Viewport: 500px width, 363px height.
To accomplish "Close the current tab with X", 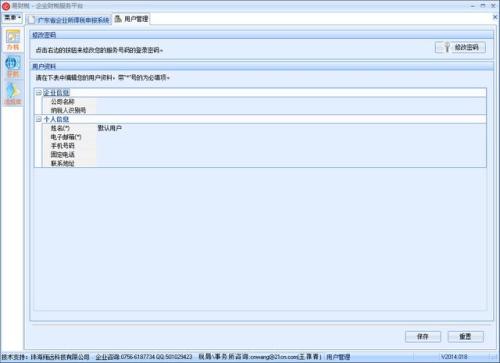I will tap(495, 17).
